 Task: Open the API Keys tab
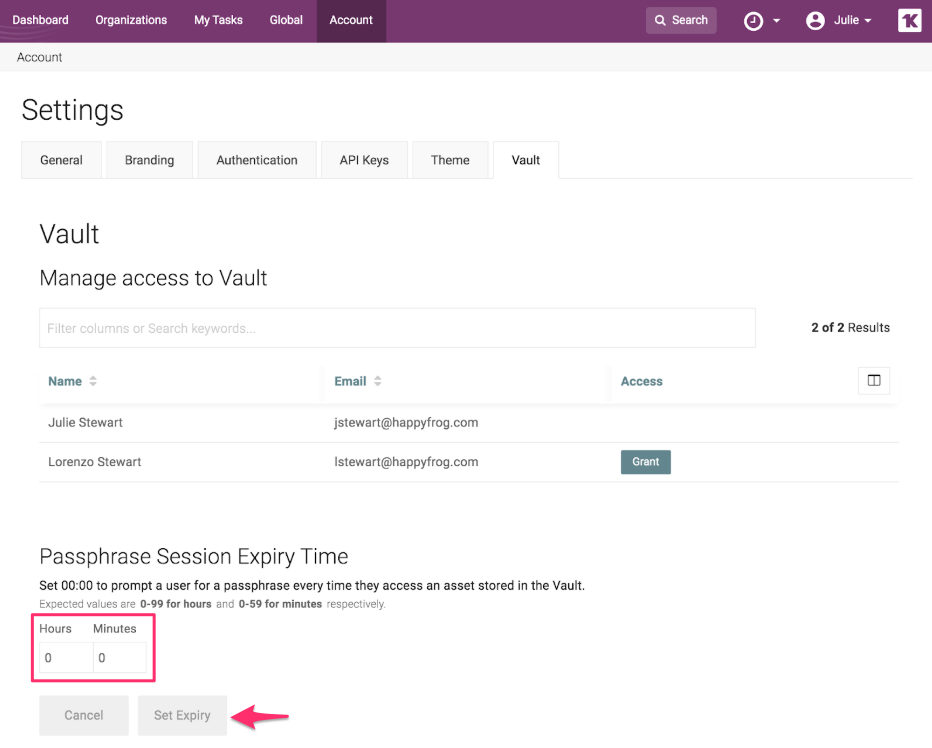point(364,160)
